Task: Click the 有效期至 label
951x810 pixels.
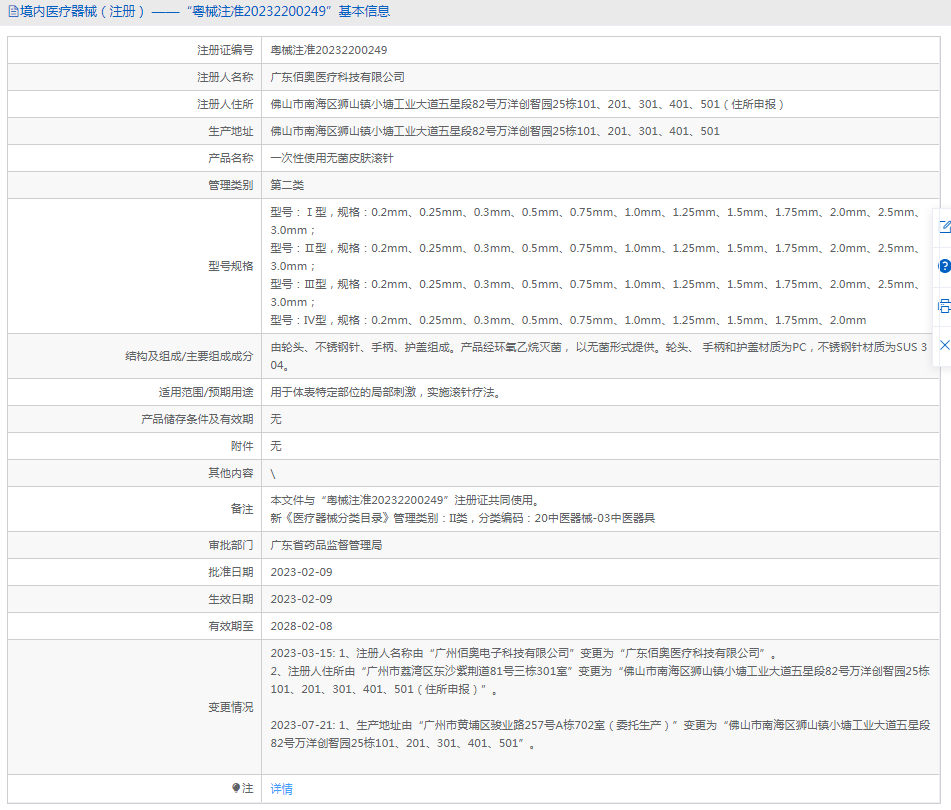Action: click(x=230, y=626)
